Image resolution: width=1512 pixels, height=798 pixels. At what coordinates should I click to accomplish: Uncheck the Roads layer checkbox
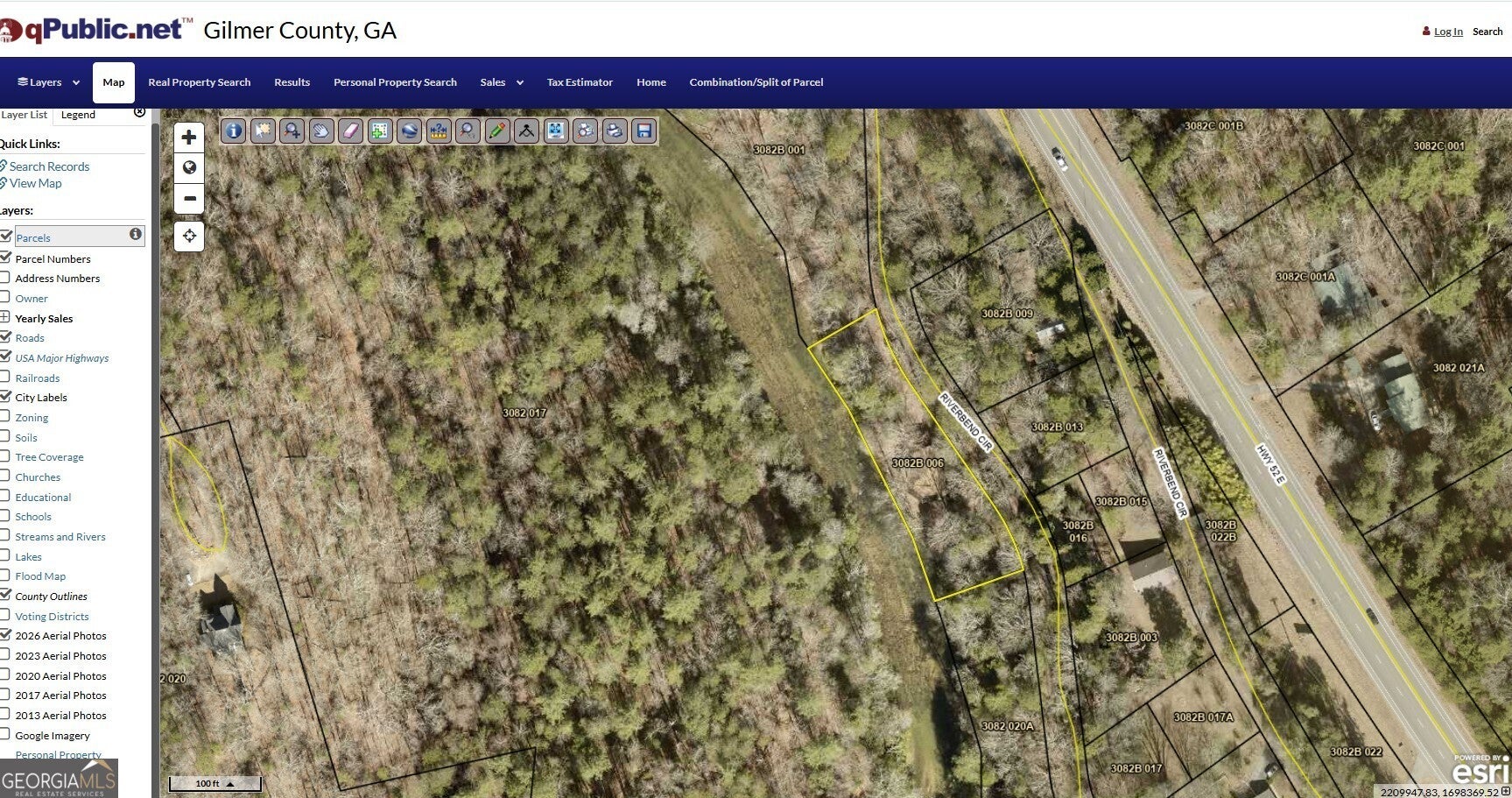pos(5,337)
